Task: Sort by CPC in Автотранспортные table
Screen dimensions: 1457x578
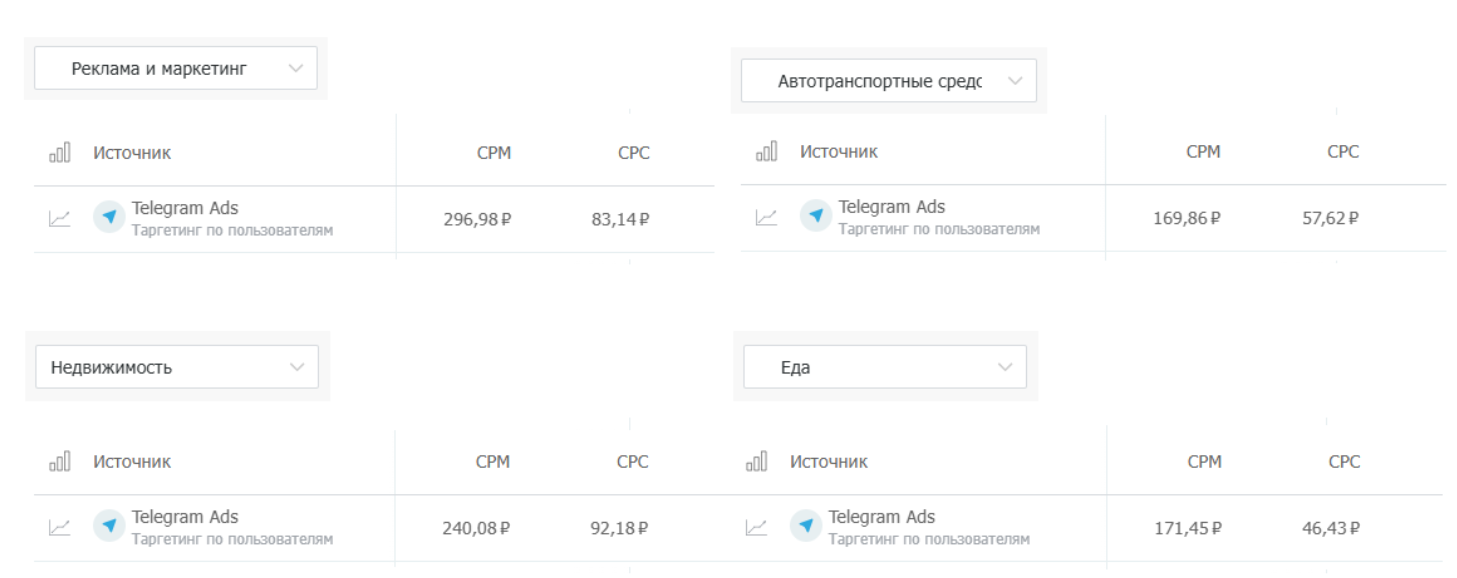Action: pyautogui.click(x=1343, y=152)
